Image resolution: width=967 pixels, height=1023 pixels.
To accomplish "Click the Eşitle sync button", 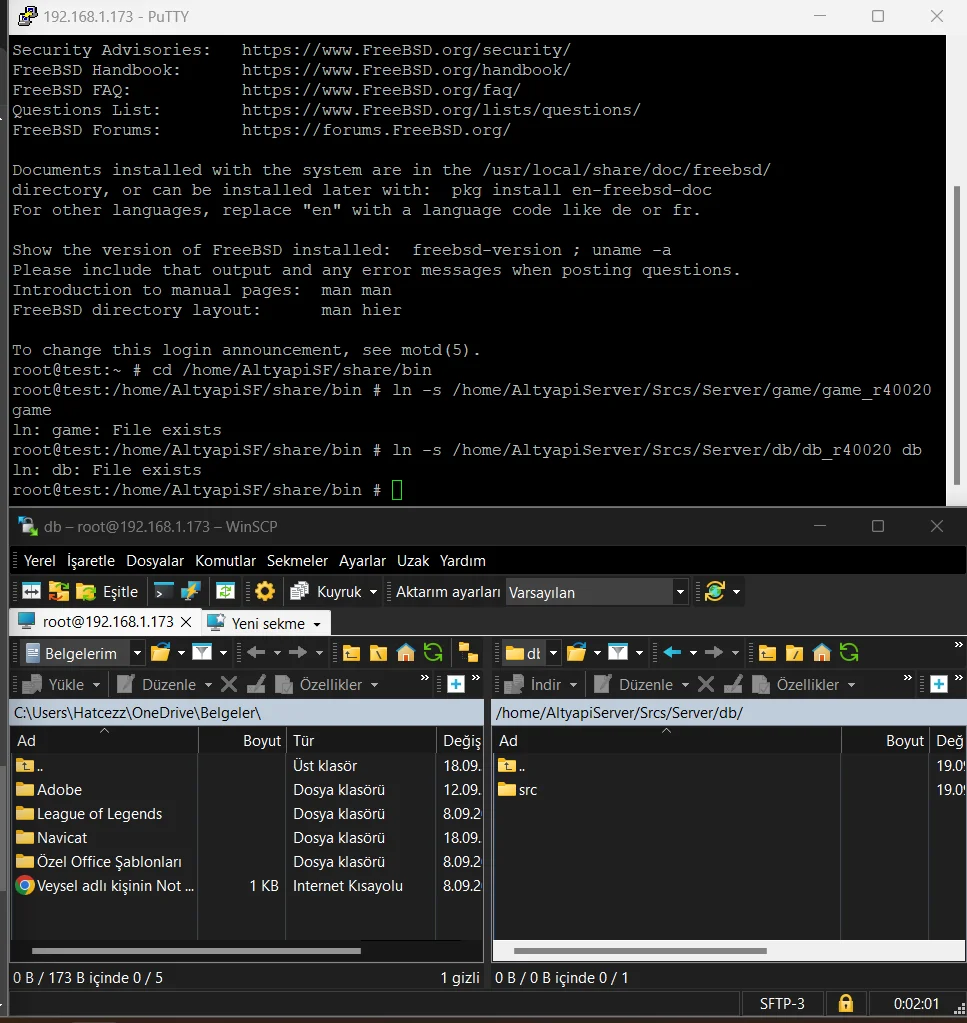I will coord(107,592).
